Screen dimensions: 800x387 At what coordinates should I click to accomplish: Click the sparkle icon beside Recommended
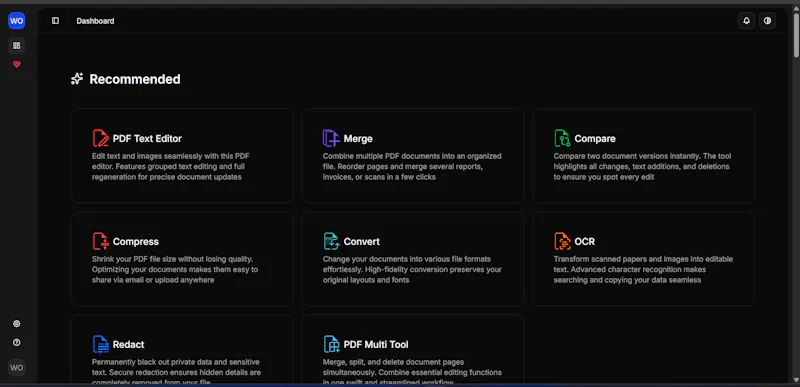77,79
